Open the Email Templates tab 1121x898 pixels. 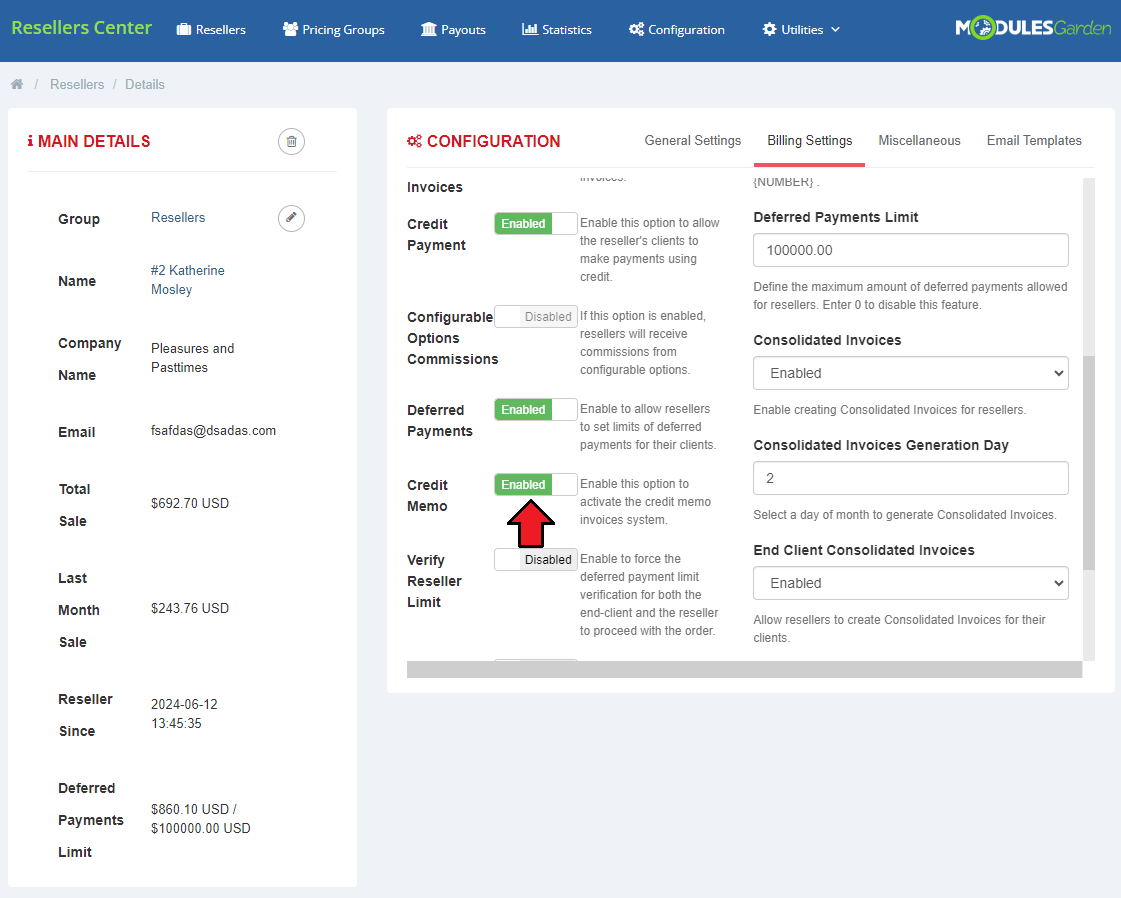(x=1034, y=141)
